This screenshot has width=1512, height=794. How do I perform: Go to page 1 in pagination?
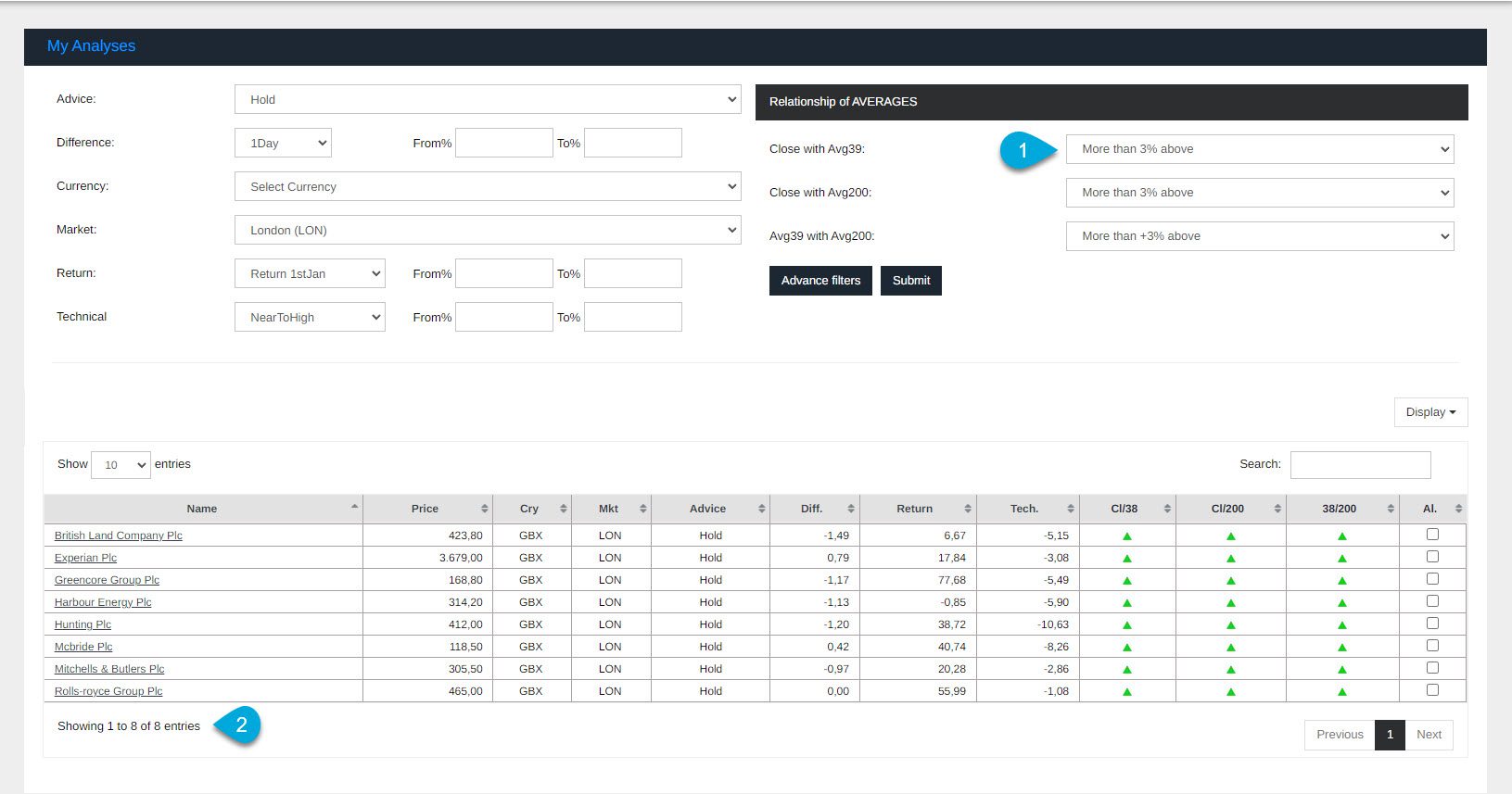[x=1389, y=735]
